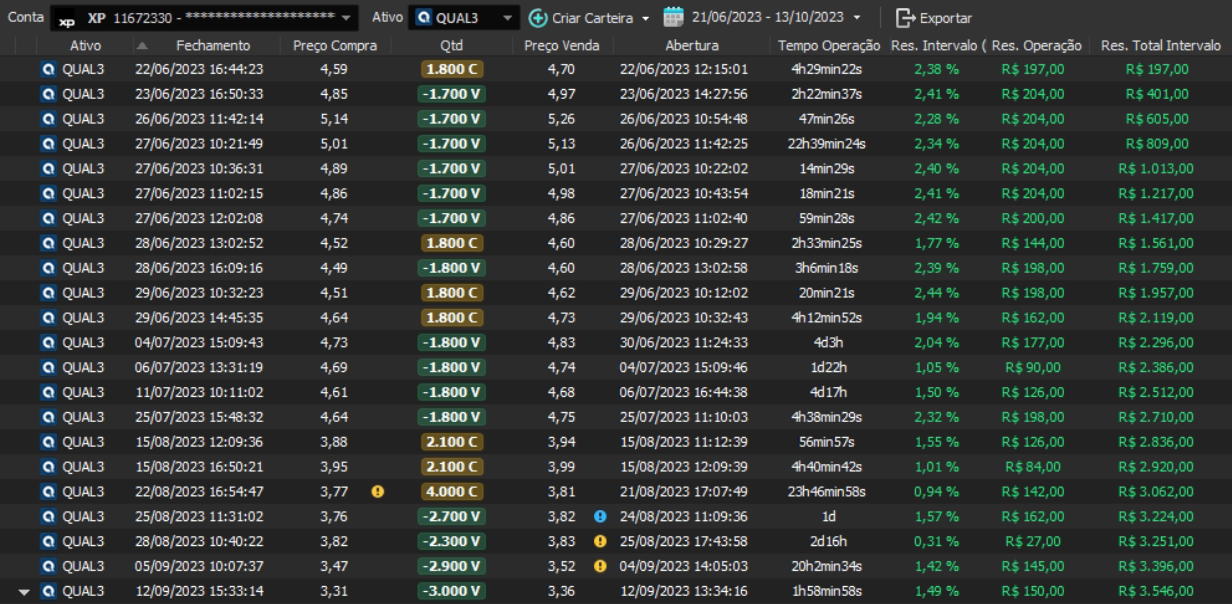1232x604 pixels.
Task: Click the QUAL3 logo in the first row
Action: pyautogui.click(x=49, y=69)
